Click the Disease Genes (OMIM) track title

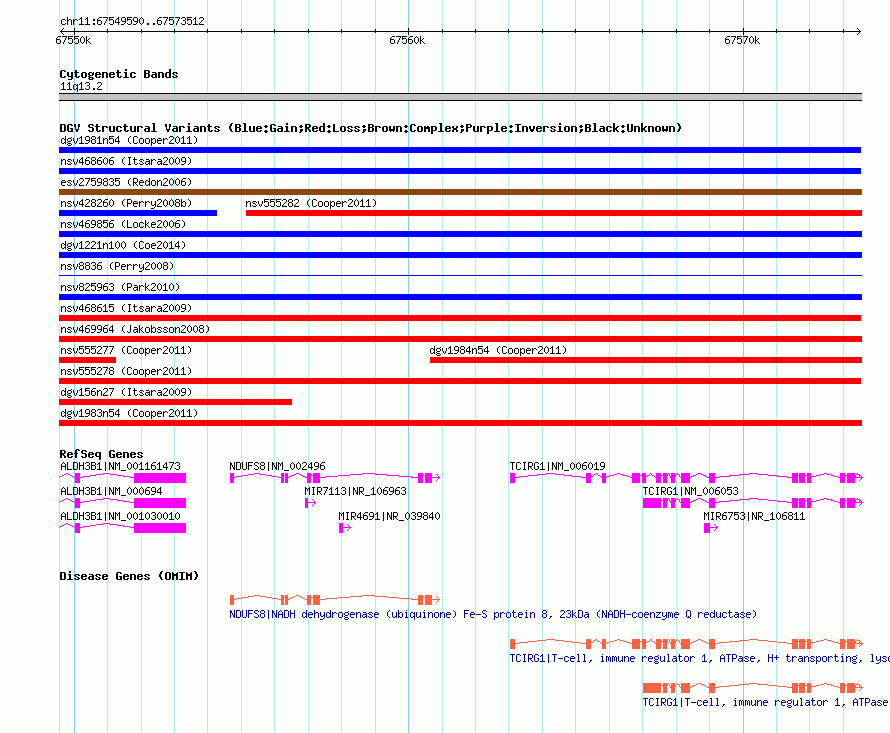coord(129,576)
